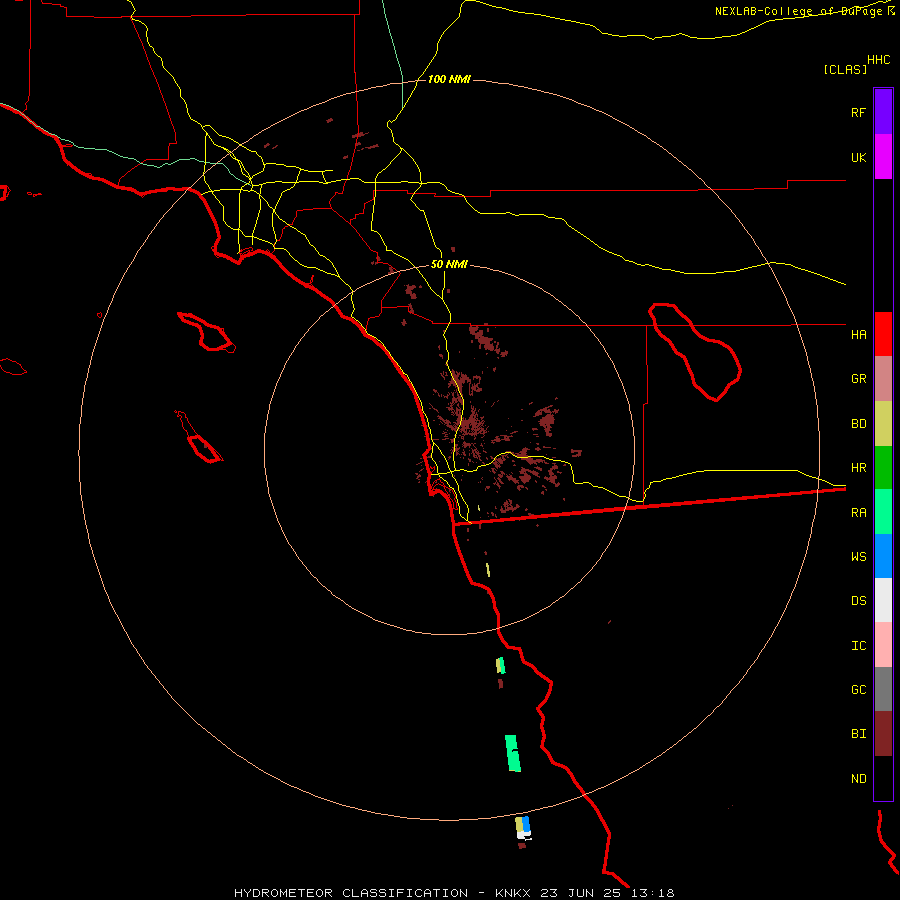Click the ND legend label
Viewport: 900px width, 900px height.
tap(858, 779)
